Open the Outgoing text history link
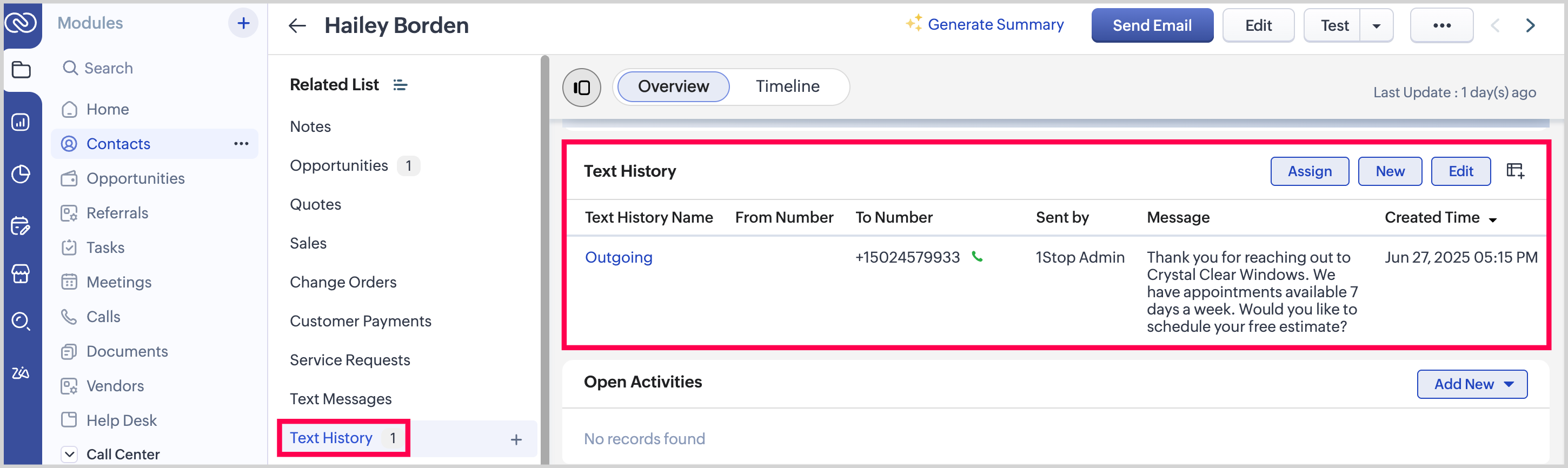The height and width of the screenshot is (468, 1568). pyautogui.click(x=618, y=257)
